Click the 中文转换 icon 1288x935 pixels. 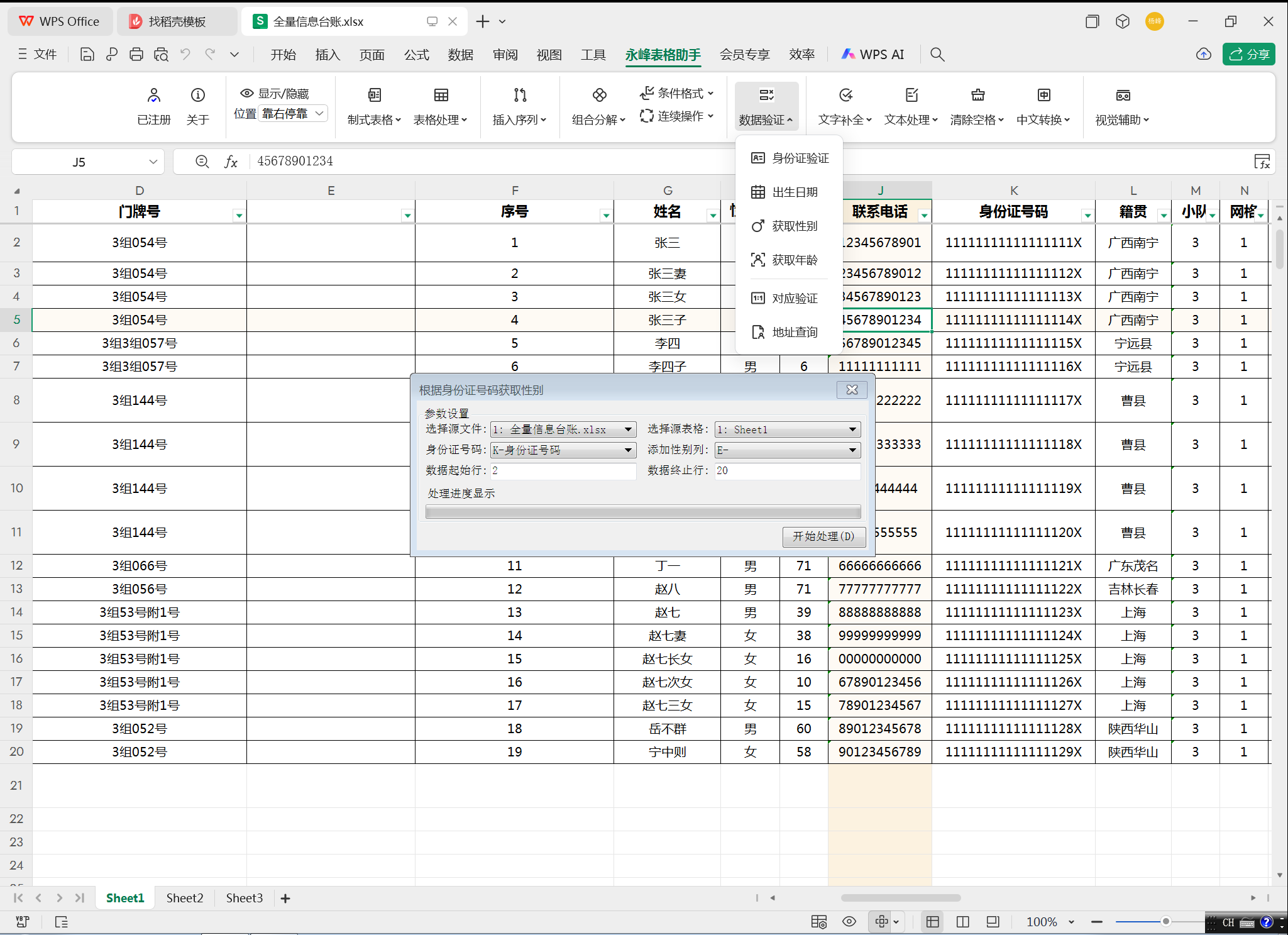tap(1043, 96)
